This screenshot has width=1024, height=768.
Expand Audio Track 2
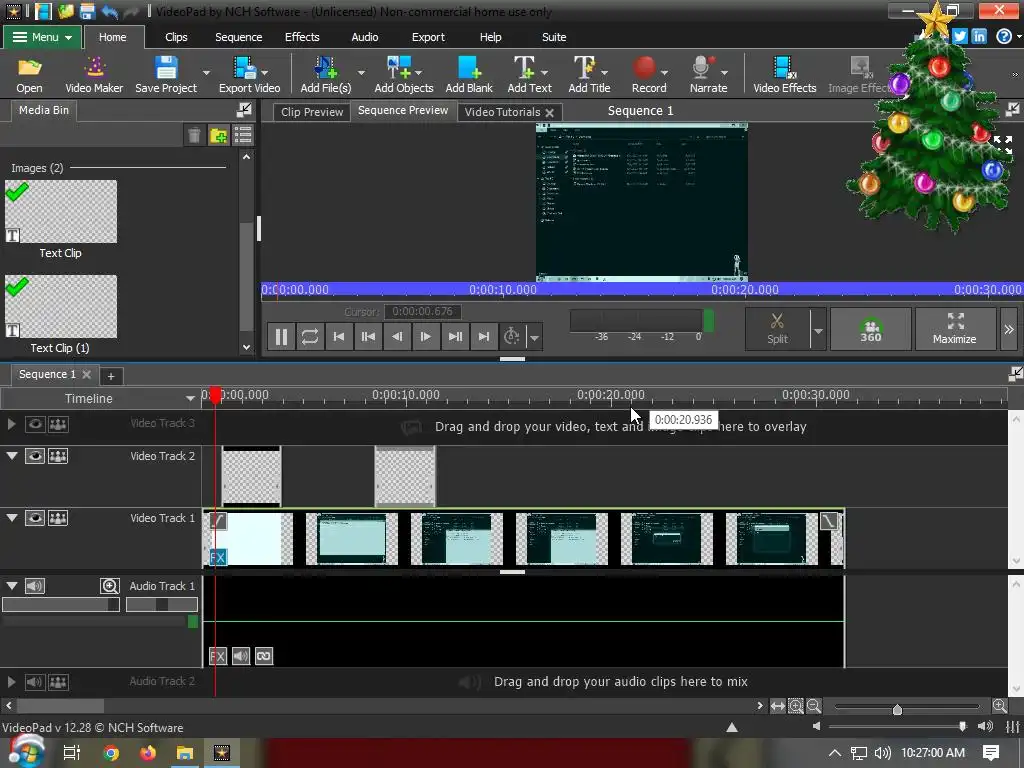(x=11, y=682)
